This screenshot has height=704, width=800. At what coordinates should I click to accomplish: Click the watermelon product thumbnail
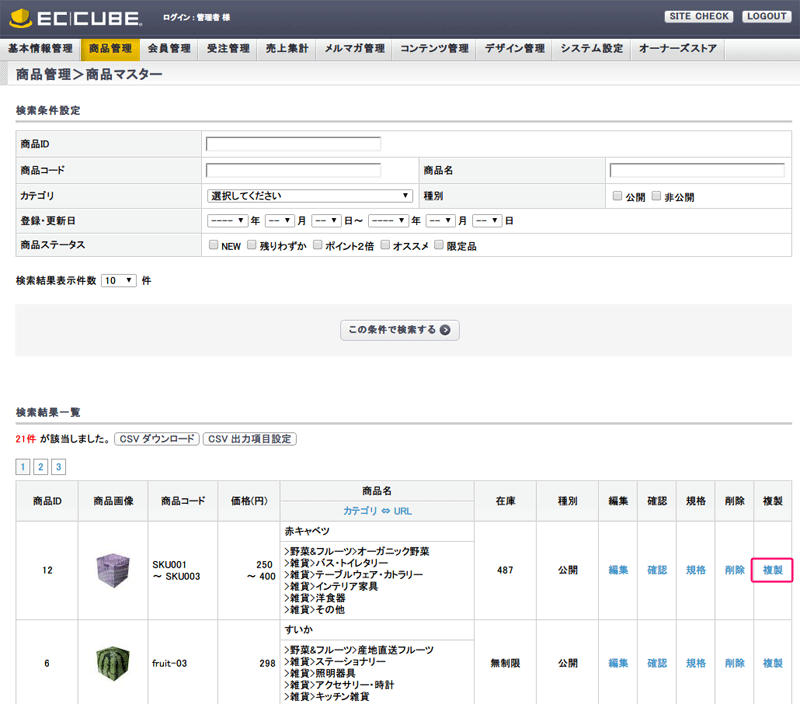[x=113, y=663]
